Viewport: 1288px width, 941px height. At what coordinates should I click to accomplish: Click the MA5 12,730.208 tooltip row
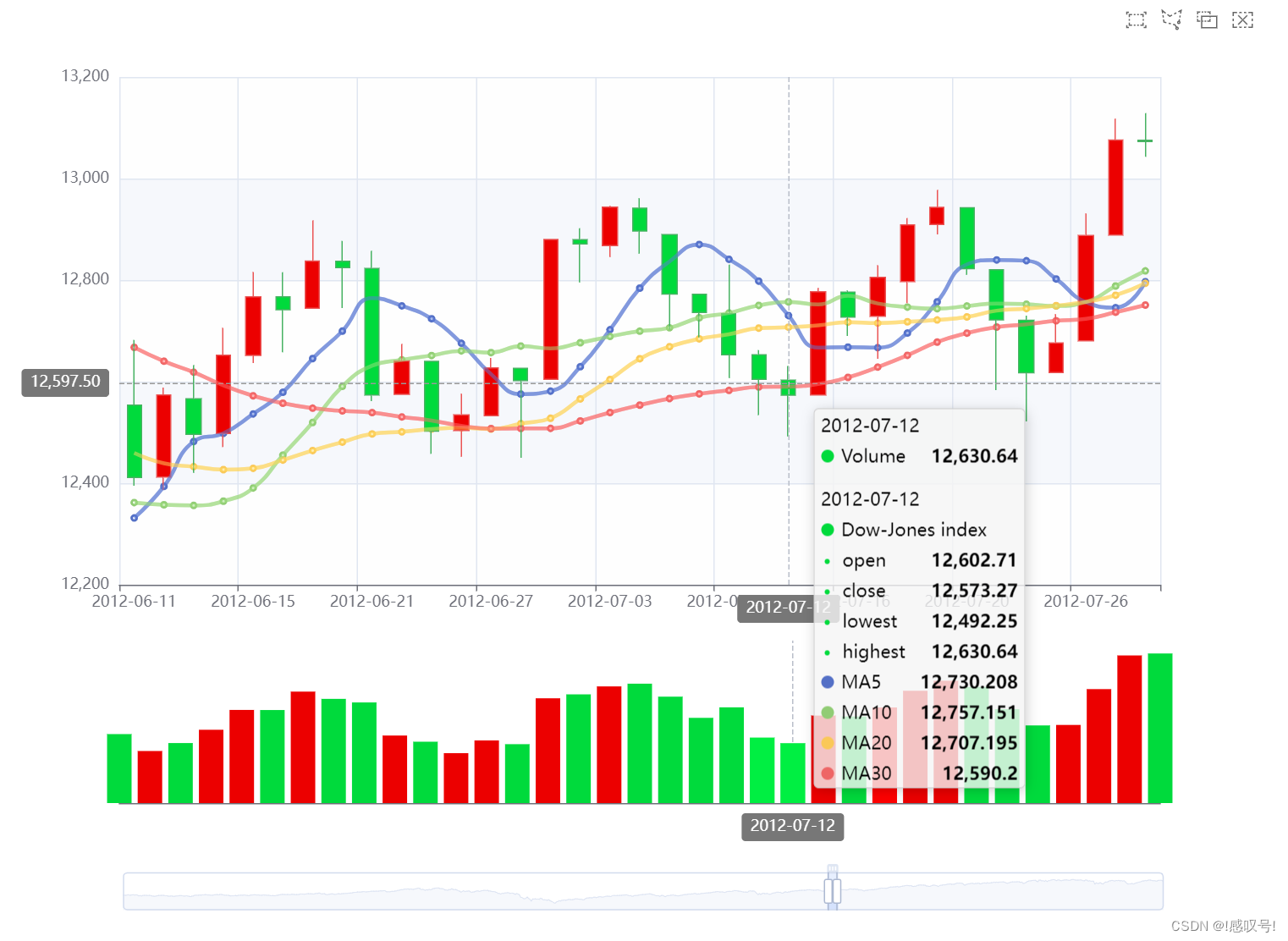coord(919,682)
